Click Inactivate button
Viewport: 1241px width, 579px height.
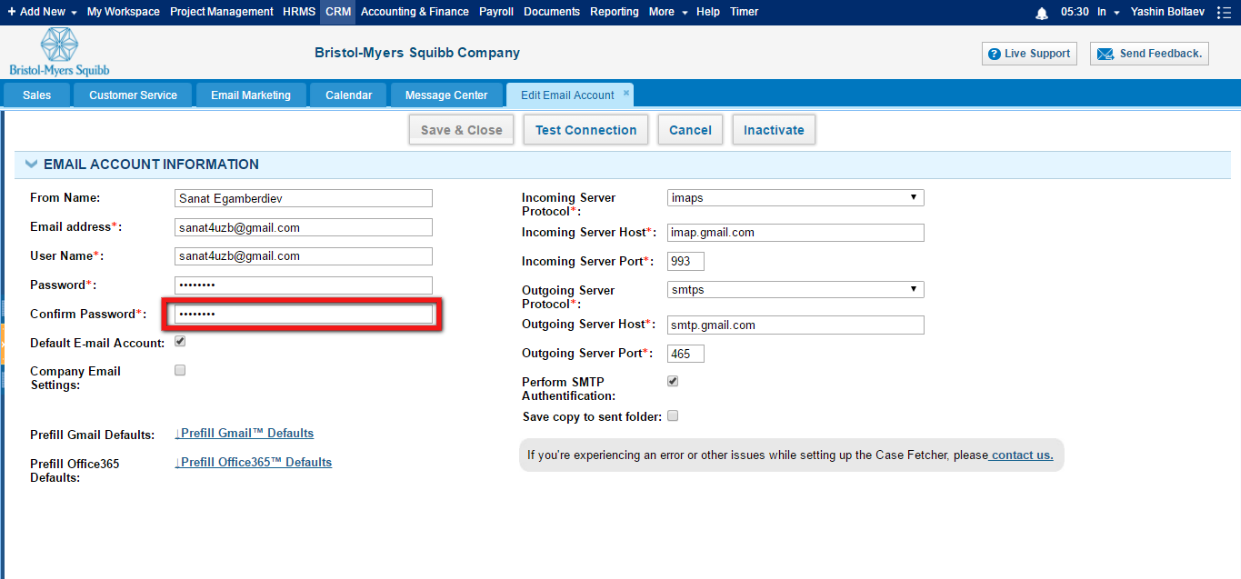(x=774, y=130)
